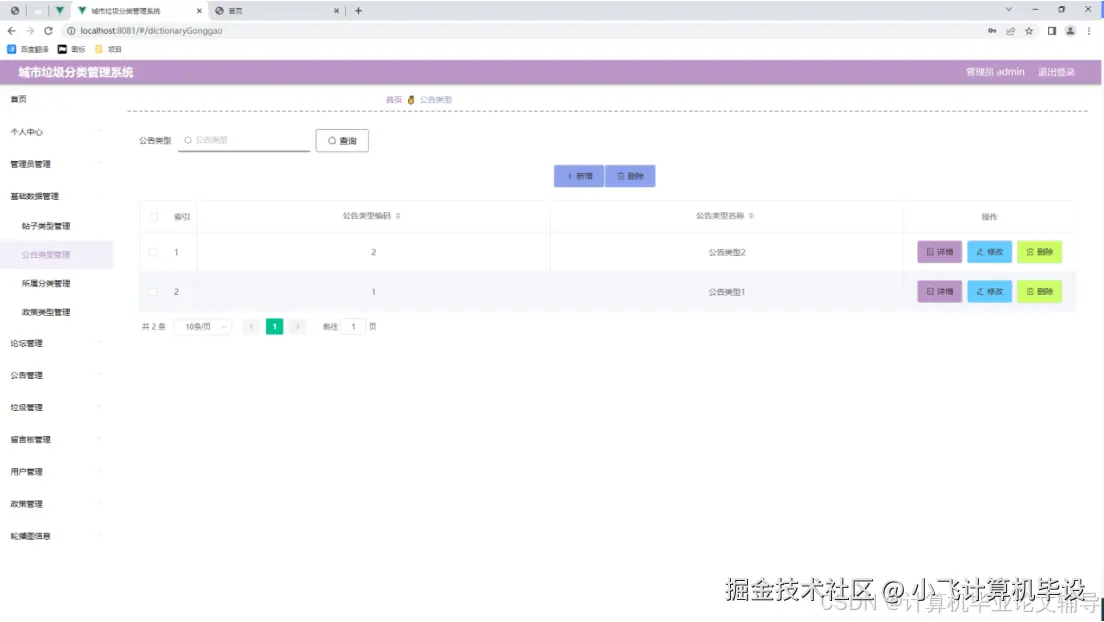This screenshot has height=622, width=1104.
Task: Check the checkbox for row with 索引 1
Action: pos(154,252)
